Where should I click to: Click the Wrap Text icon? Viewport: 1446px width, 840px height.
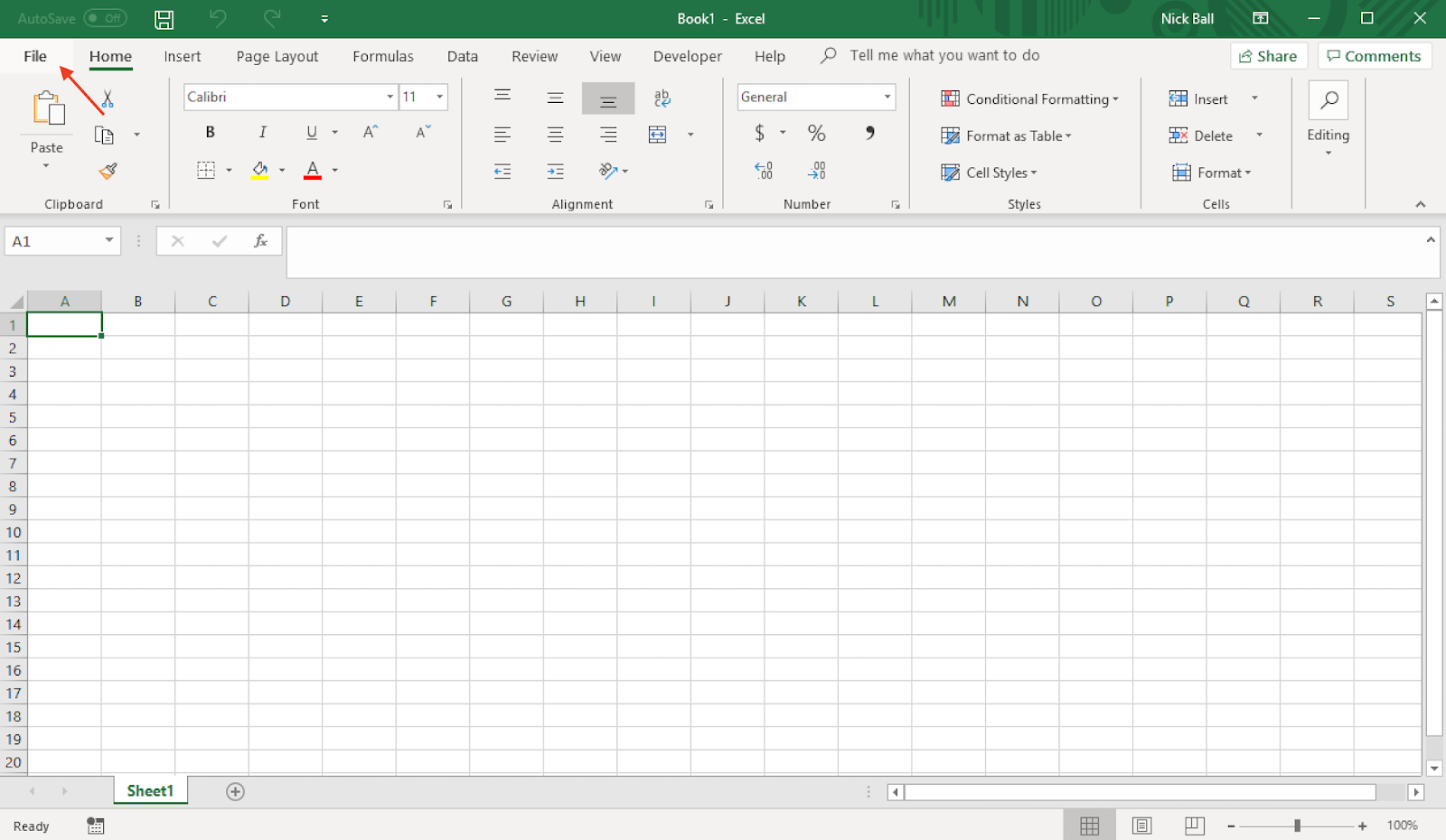click(x=662, y=98)
